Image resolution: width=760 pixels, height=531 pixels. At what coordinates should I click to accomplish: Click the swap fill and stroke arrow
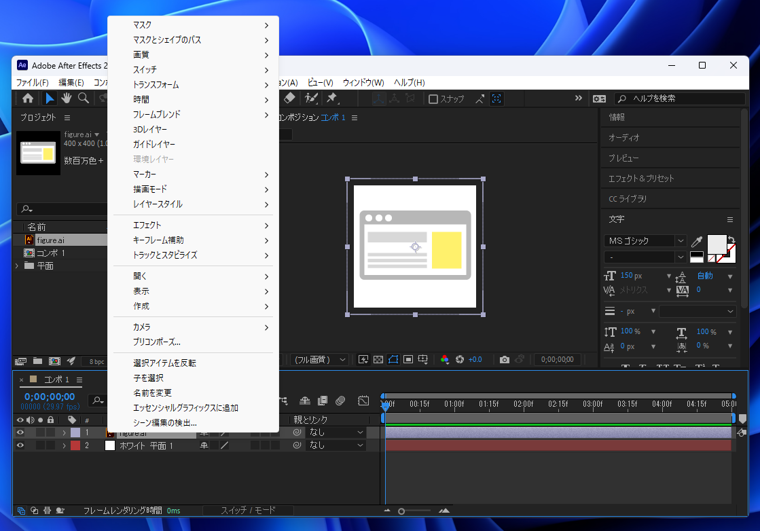pyautogui.click(x=731, y=239)
